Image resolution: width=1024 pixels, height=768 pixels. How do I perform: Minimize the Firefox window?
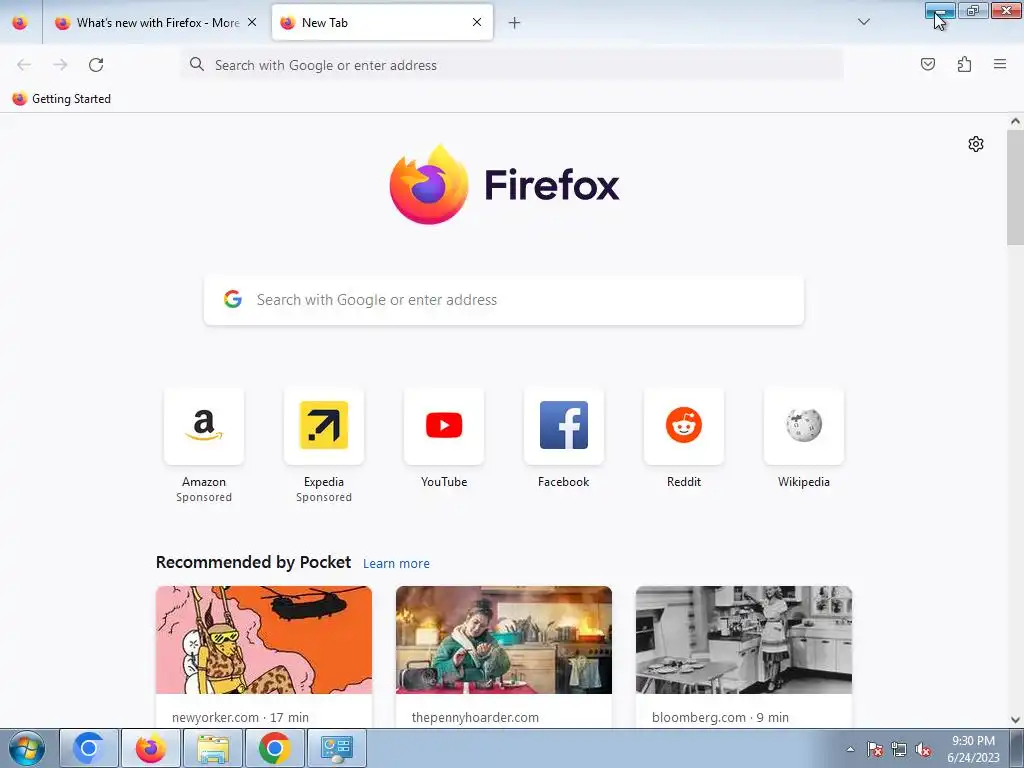[940, 10]
